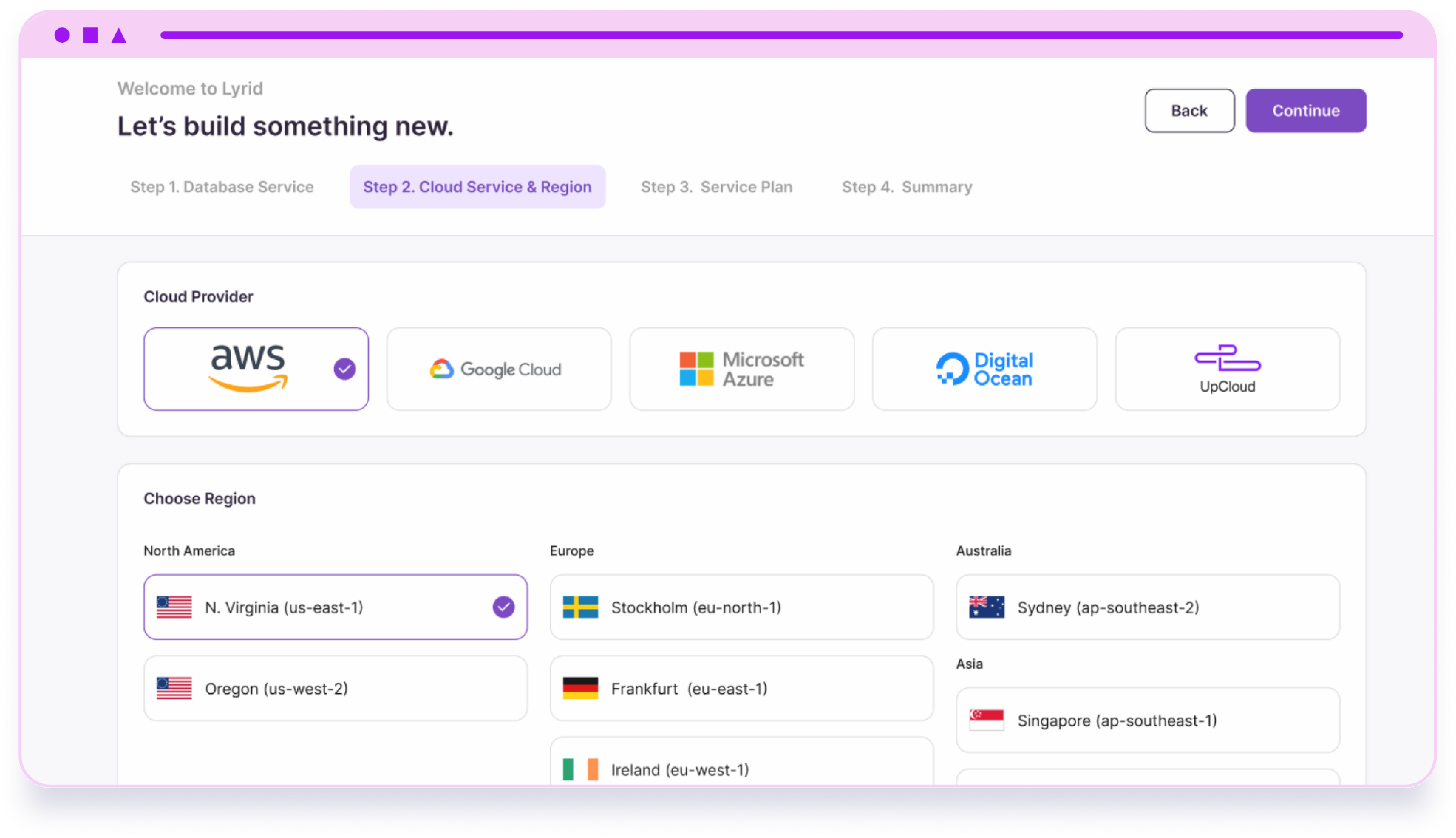Click the Continue button

click(1306, 110)
